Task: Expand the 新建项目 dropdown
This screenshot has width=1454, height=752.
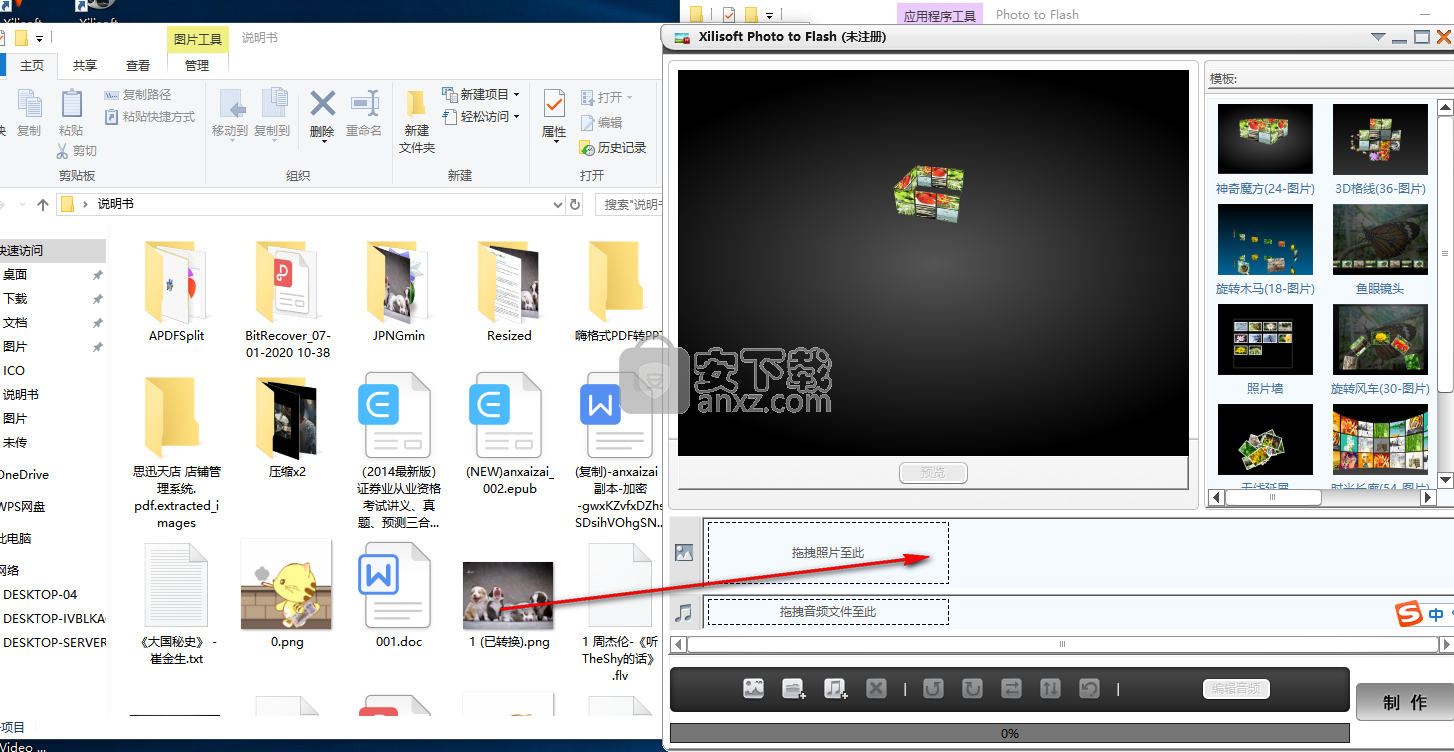Action: tap(517, 95)
